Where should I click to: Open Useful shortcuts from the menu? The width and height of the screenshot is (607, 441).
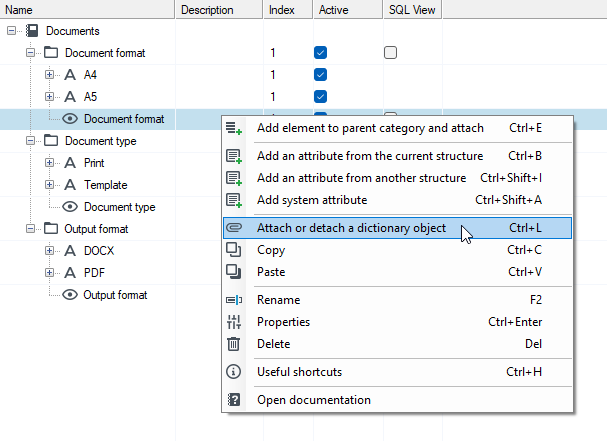coord(398,372)
